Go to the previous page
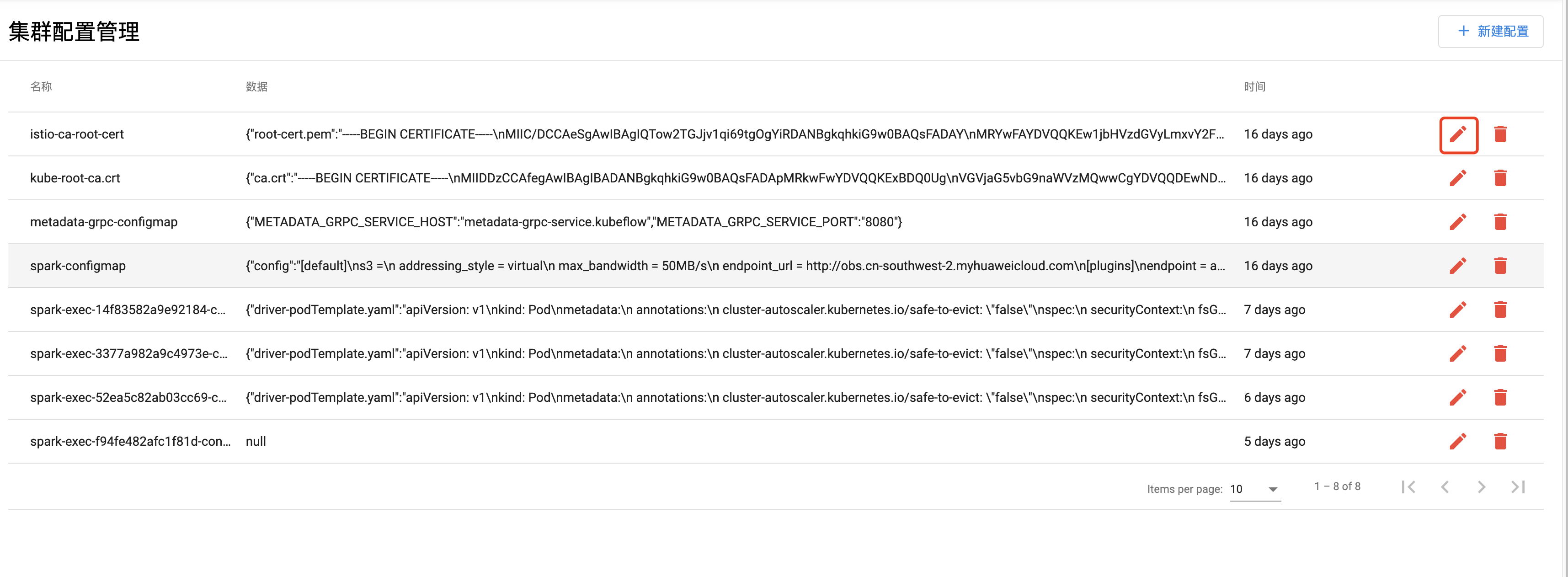1568x577 pixels. [1445, 487]
